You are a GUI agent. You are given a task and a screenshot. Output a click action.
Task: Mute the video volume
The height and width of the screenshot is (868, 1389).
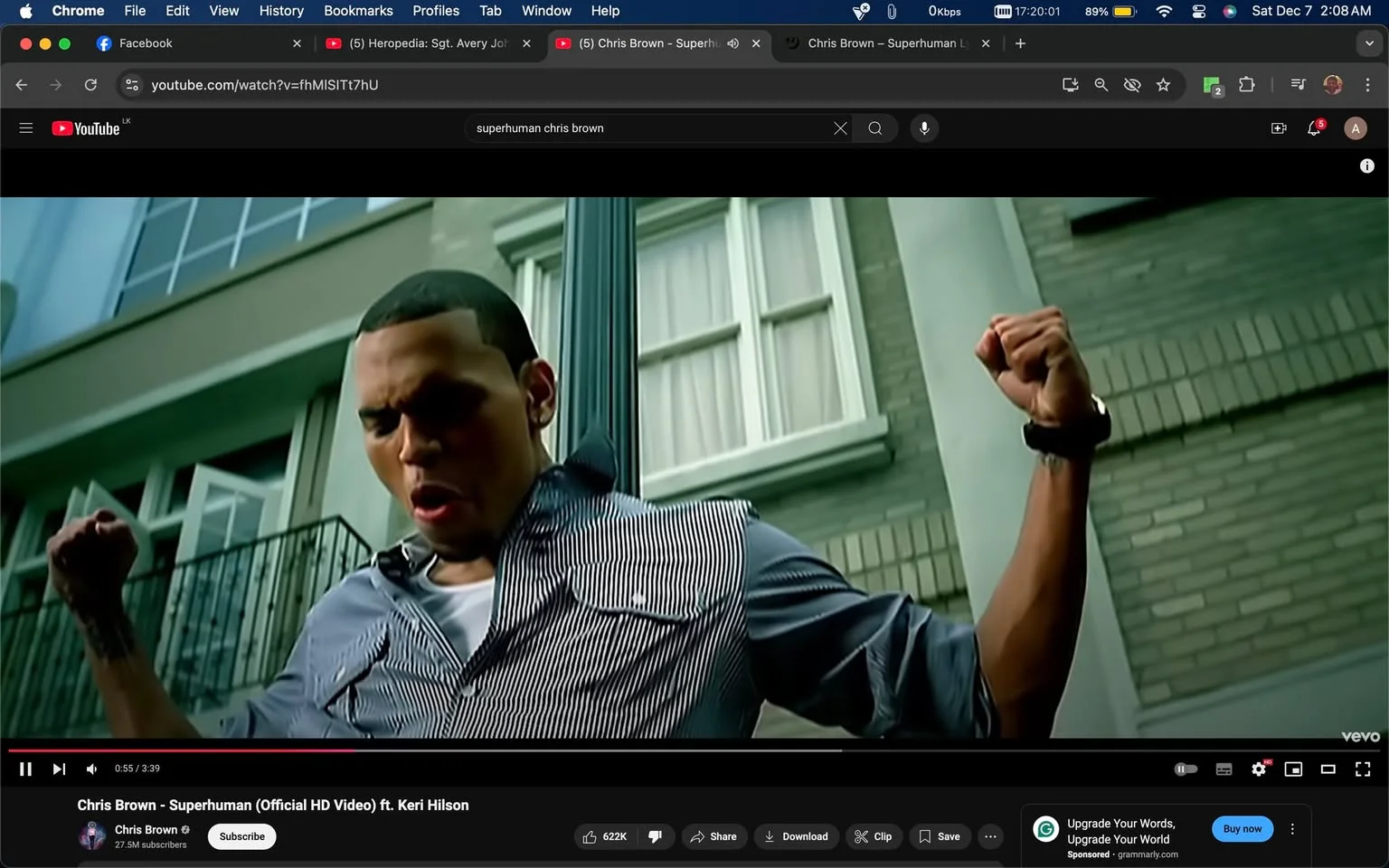coord(92,769)
